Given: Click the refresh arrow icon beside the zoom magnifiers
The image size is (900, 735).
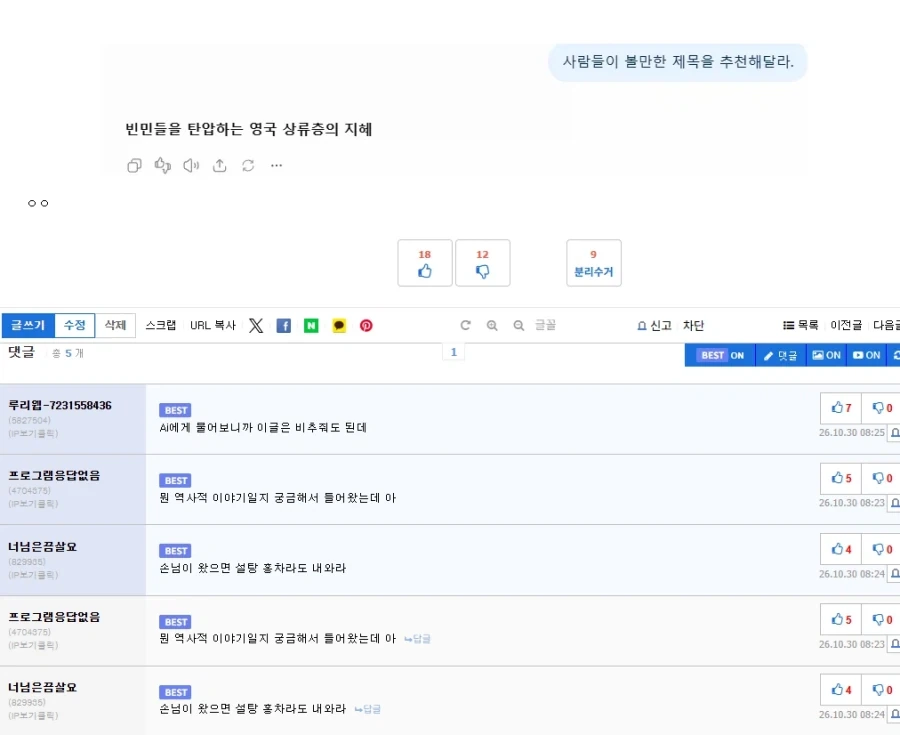Looking at the screenshot, I should click(465, 325).
